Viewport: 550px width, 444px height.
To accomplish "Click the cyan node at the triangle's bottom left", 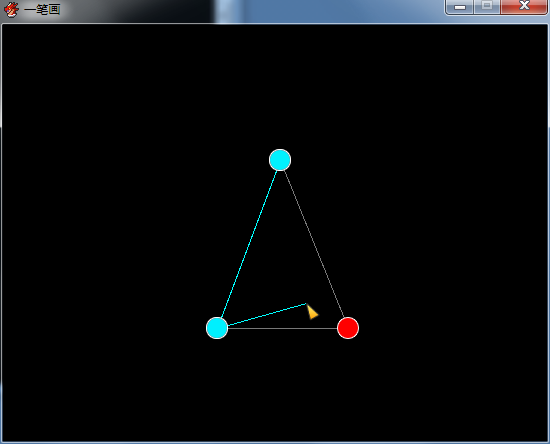I will click(x=217, y=328).
